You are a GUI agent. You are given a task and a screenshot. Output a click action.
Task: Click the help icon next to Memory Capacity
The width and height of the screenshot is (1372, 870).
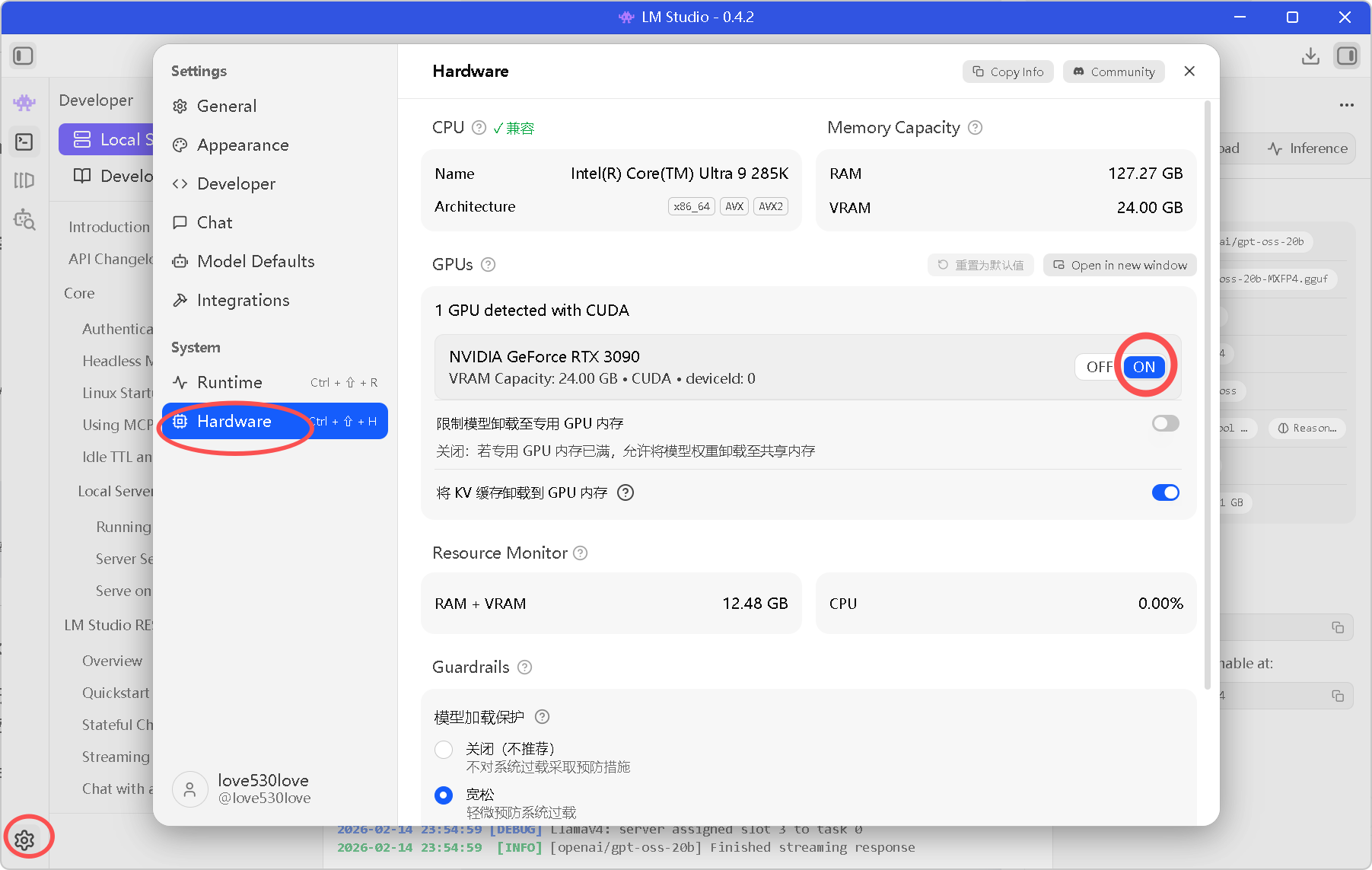click(975, 128)
